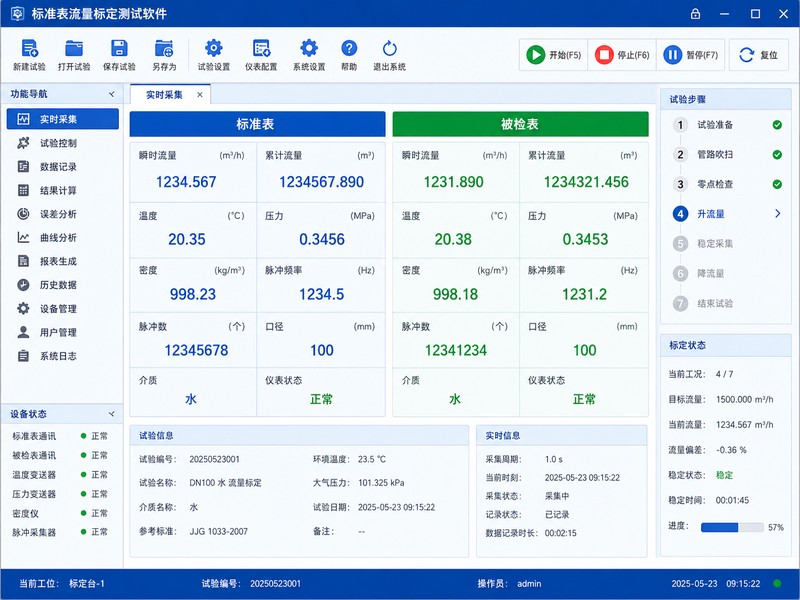The image size is (800, 600).
Task: Open 报表生成 in navigation
Action: 63,261
